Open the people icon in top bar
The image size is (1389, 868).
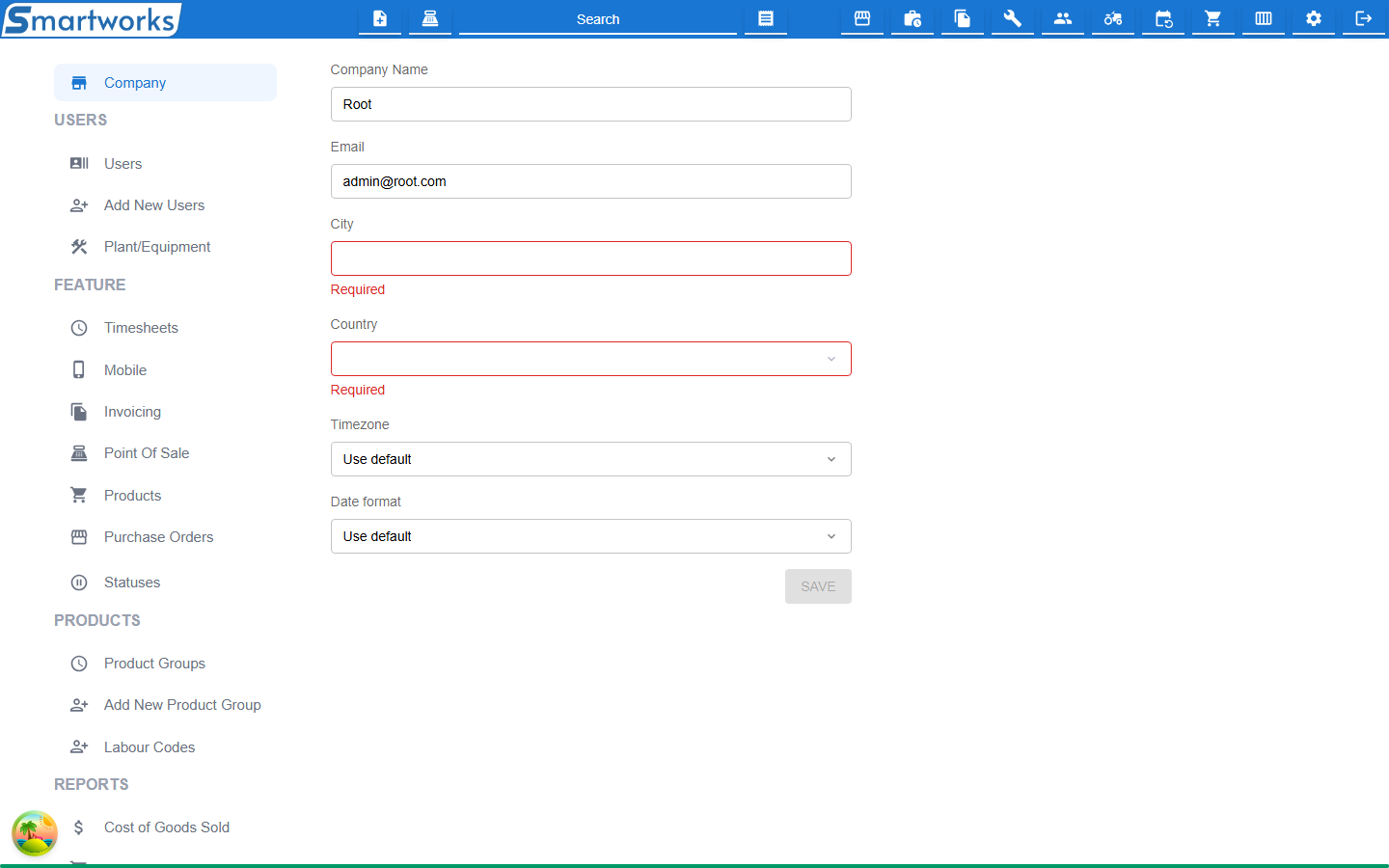[1063, 18]
